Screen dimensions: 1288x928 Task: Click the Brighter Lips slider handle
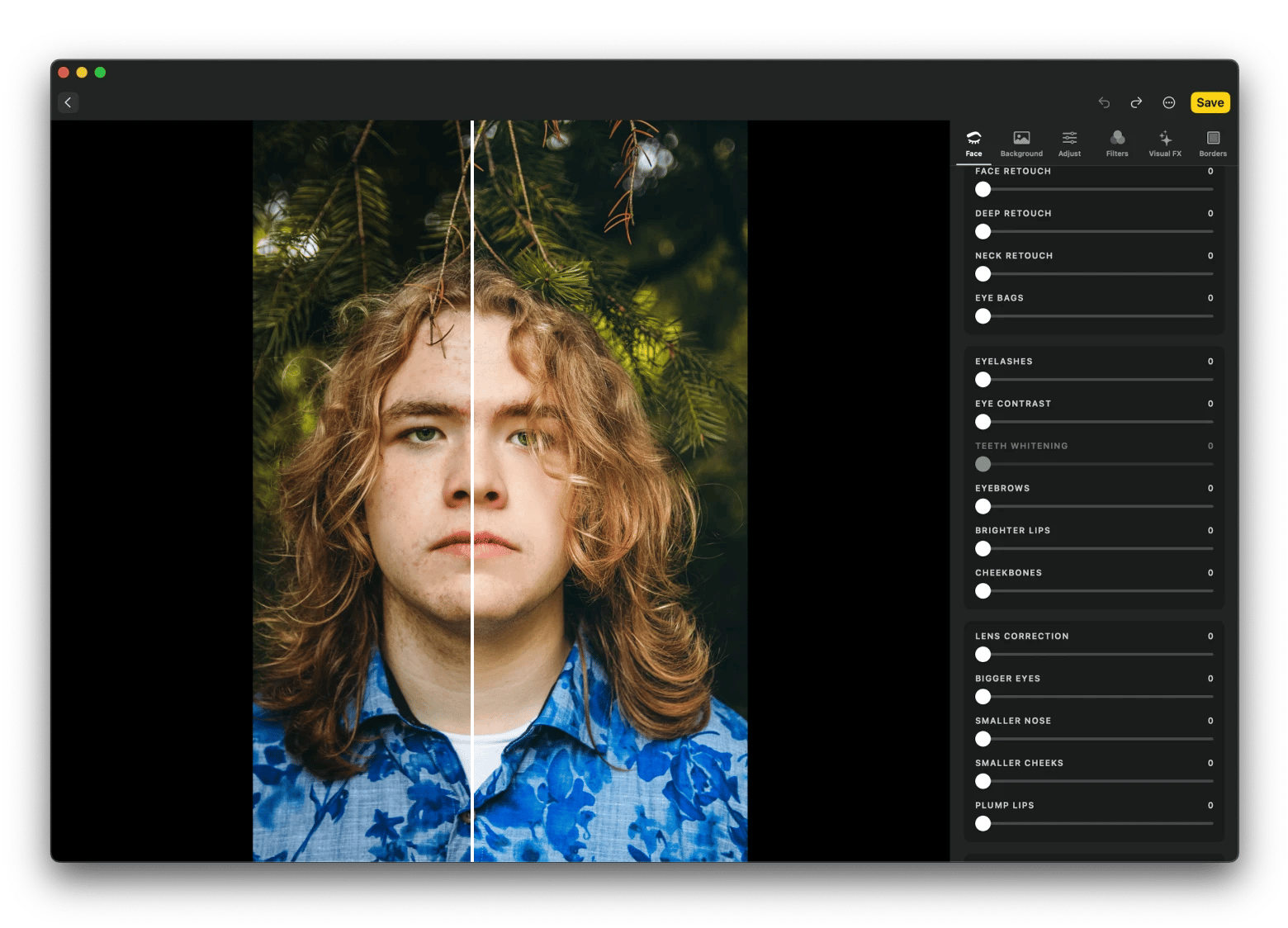(983, 548)
